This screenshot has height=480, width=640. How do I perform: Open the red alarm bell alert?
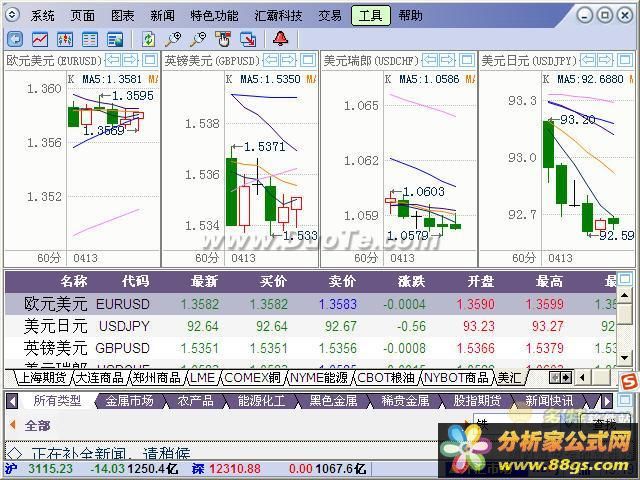coord(281,39)
